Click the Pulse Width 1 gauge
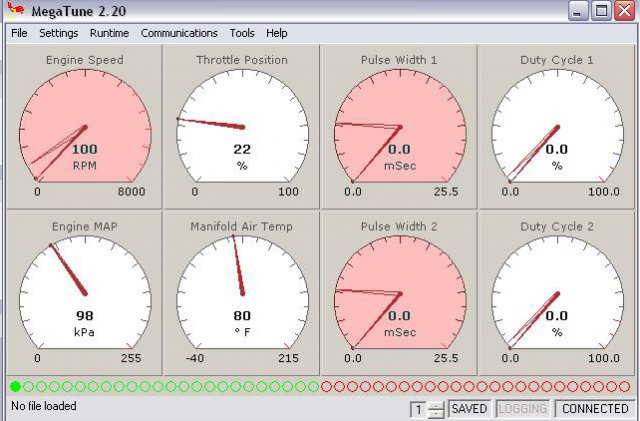This screenshot has height=421, width=640. click(399, 127)
